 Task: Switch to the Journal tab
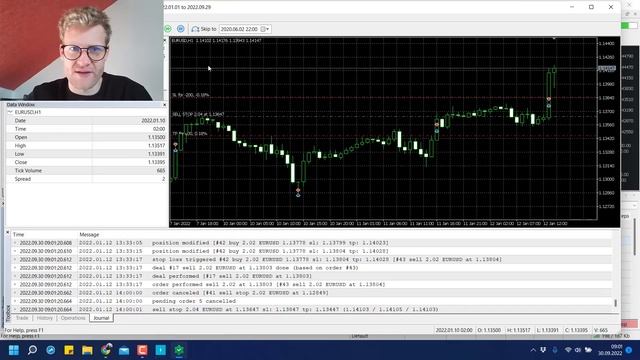pos(101,318)
